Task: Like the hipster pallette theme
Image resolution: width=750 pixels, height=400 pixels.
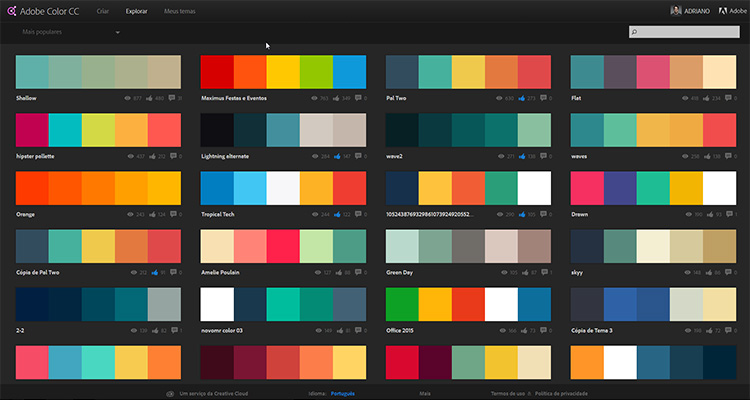Action: (x=150, y=157)
